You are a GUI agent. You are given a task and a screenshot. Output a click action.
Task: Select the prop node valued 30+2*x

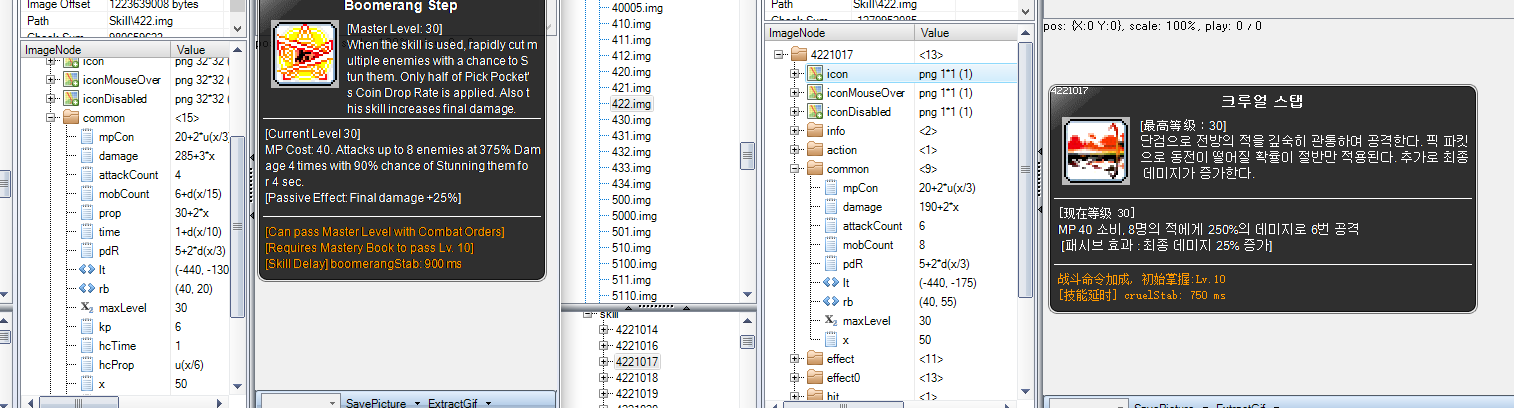point(108,213)
